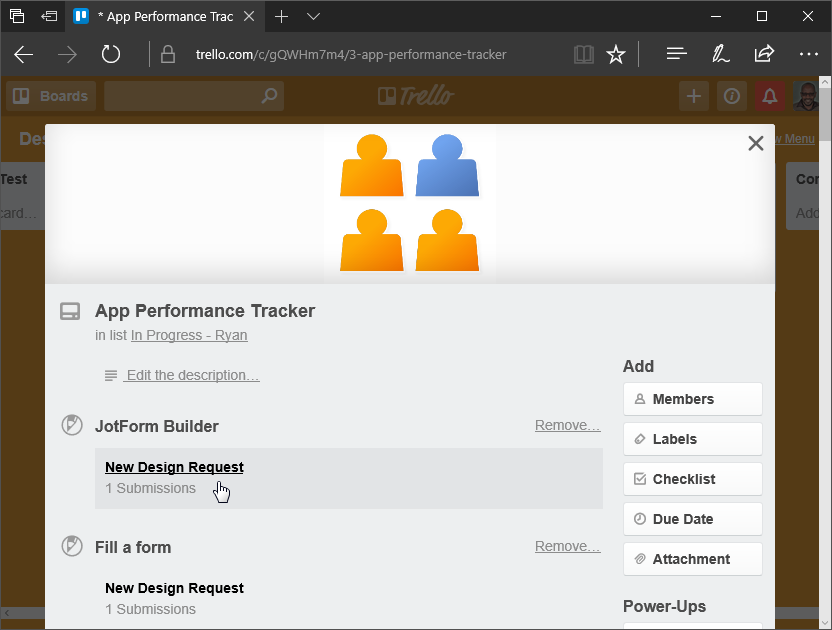The image size is (832, 630).
Task: Open the Hub favorites panel icon
Action: coord(676,54)
